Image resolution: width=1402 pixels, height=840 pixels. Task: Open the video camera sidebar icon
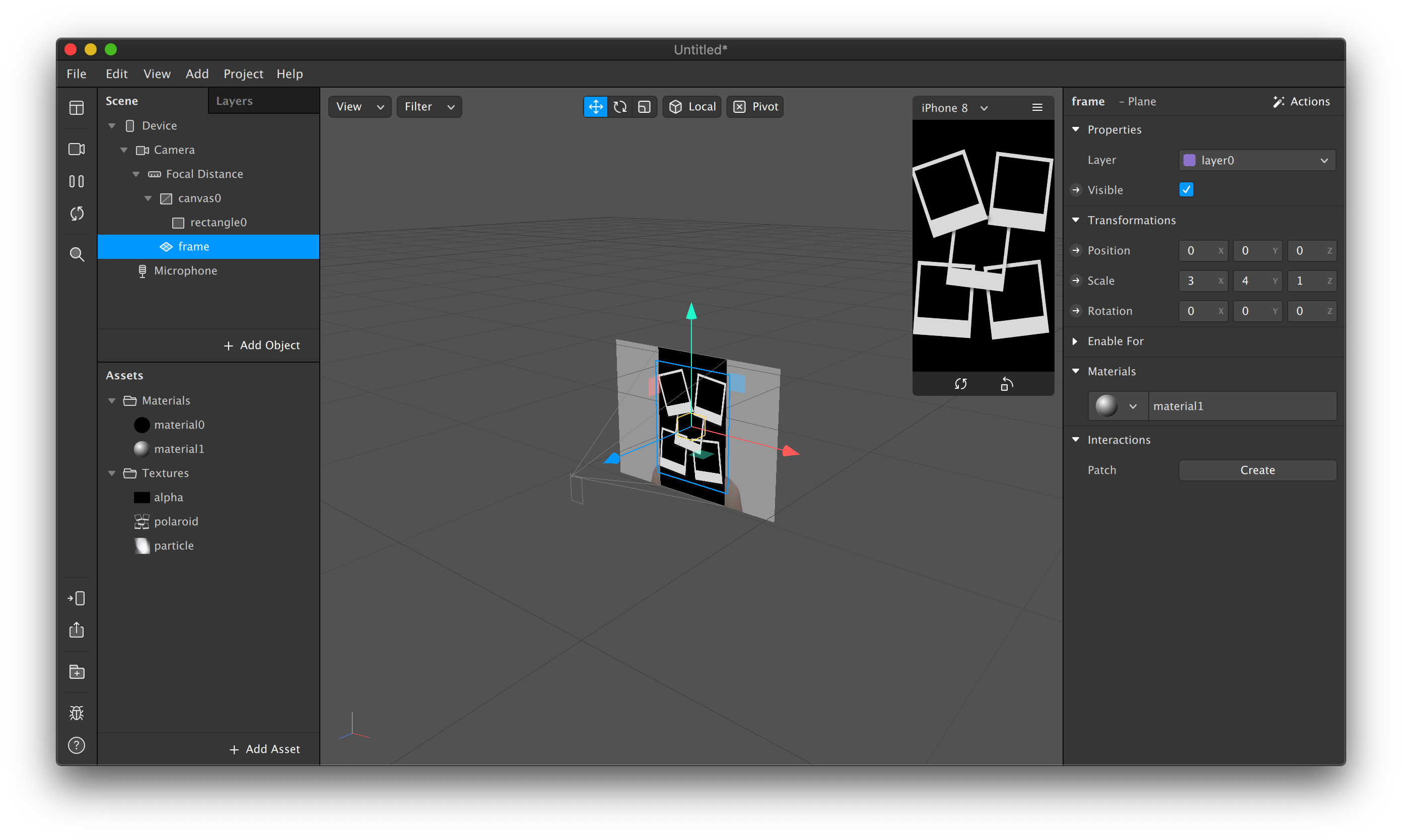pyautogui.click(x=77, y=149)
